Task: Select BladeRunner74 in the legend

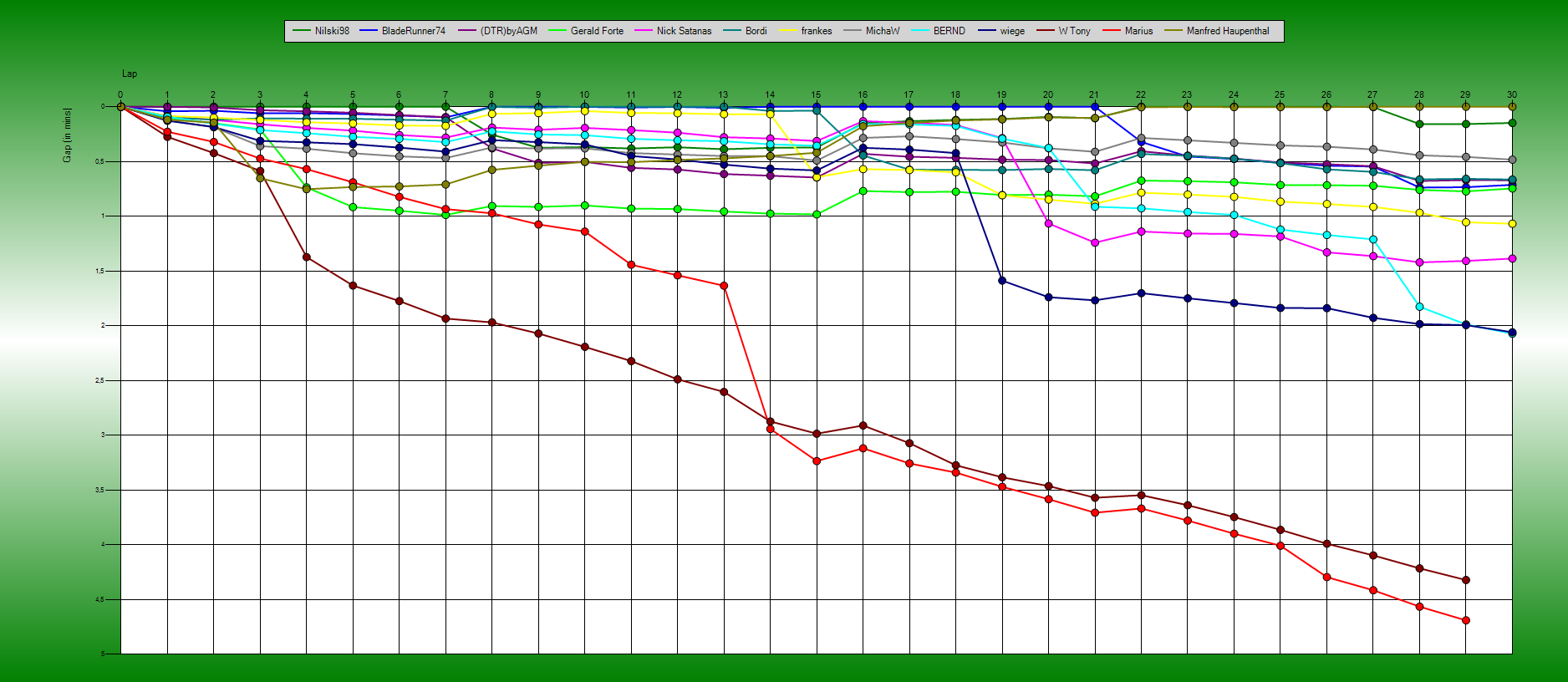Action: coord(403,31)
